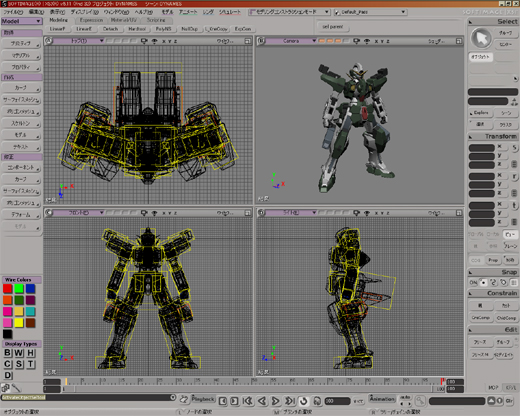This screenshot has width=520, height=416.
Task: Open the ヘルプ (Help) menu
Action: click(144, 12)
